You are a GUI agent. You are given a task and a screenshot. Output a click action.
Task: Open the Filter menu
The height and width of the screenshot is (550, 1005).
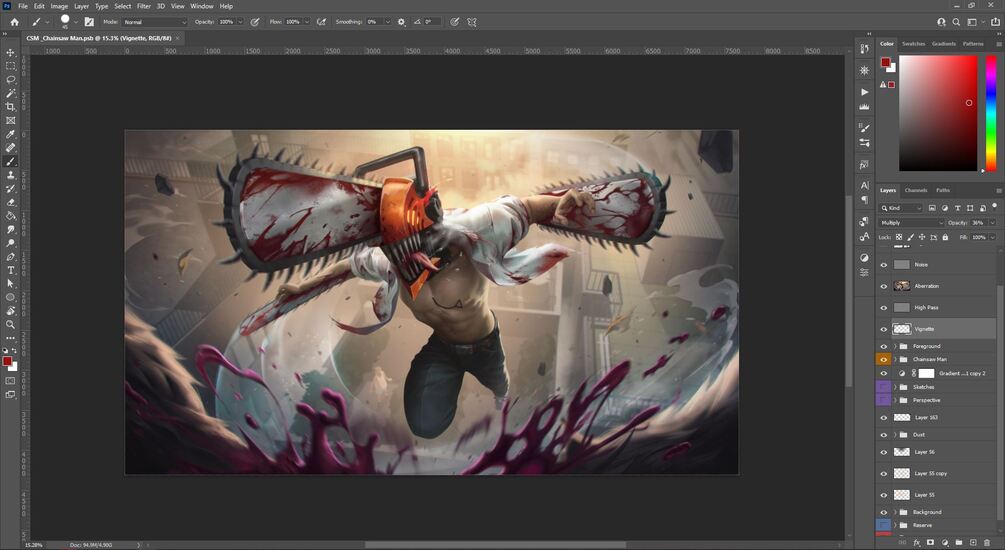pyautogui.click(x=144, y=6)
